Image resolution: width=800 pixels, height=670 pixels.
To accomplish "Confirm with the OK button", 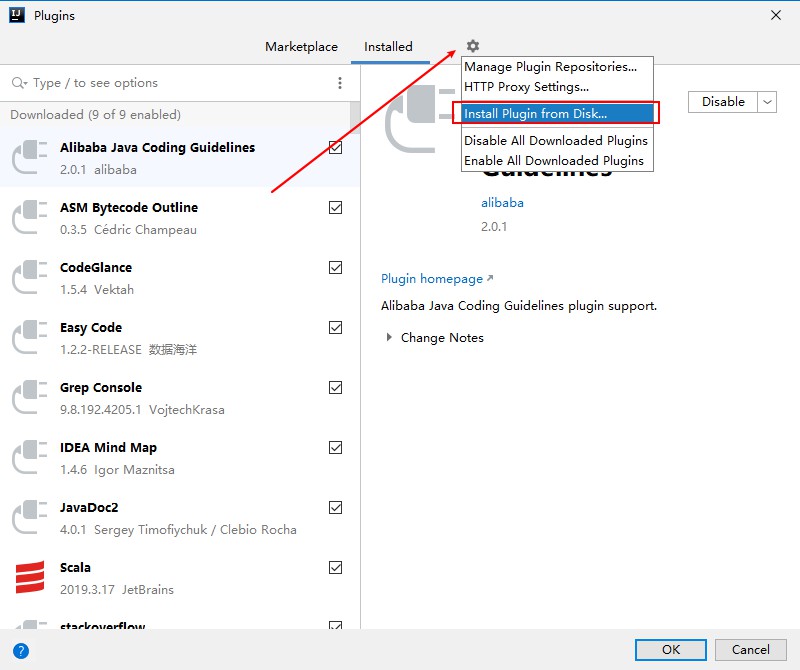I will (x=670, y=650).
